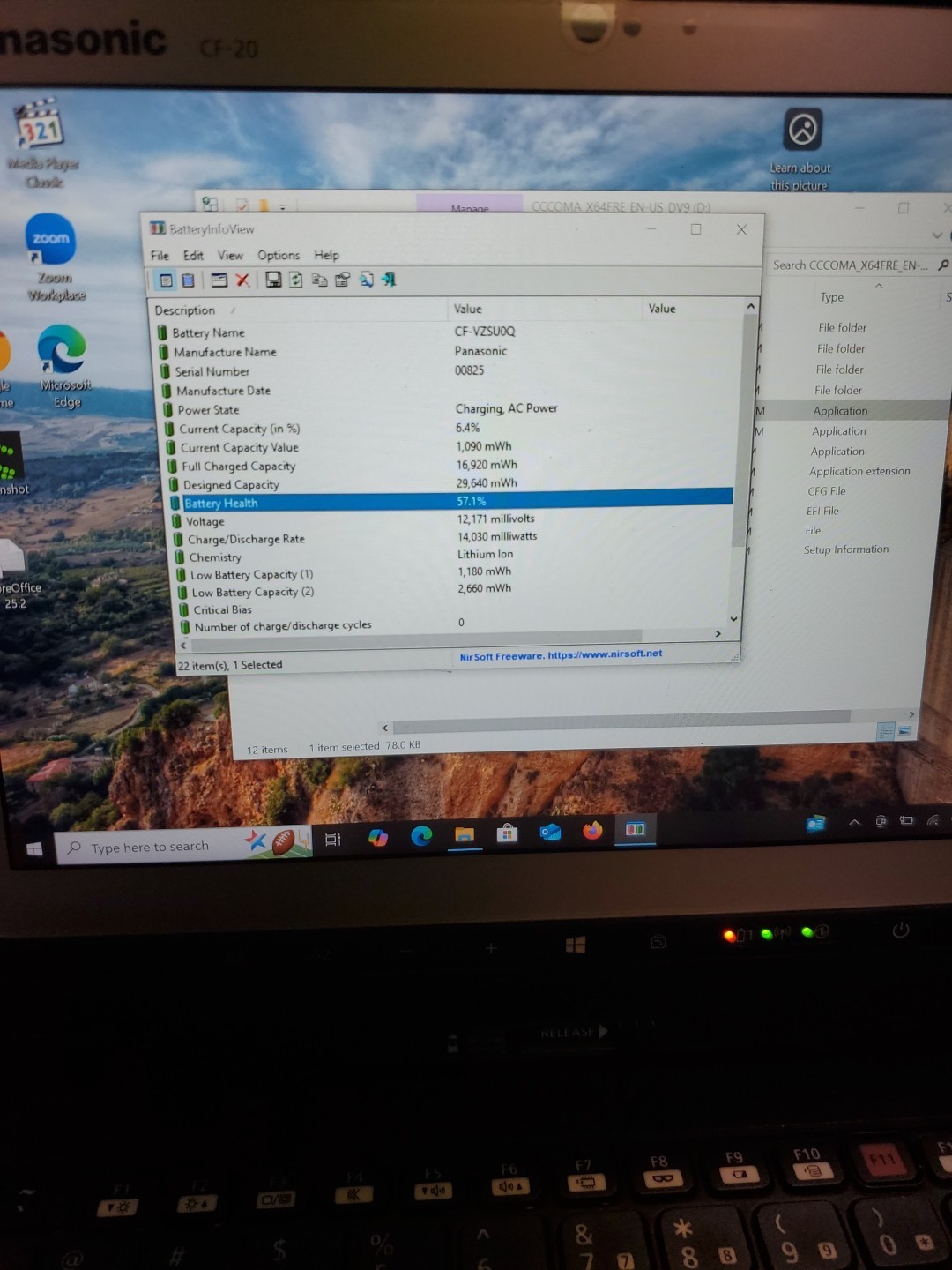
Task: Click the Copy Selected Items toolbar icon
Action: (319, 280)
